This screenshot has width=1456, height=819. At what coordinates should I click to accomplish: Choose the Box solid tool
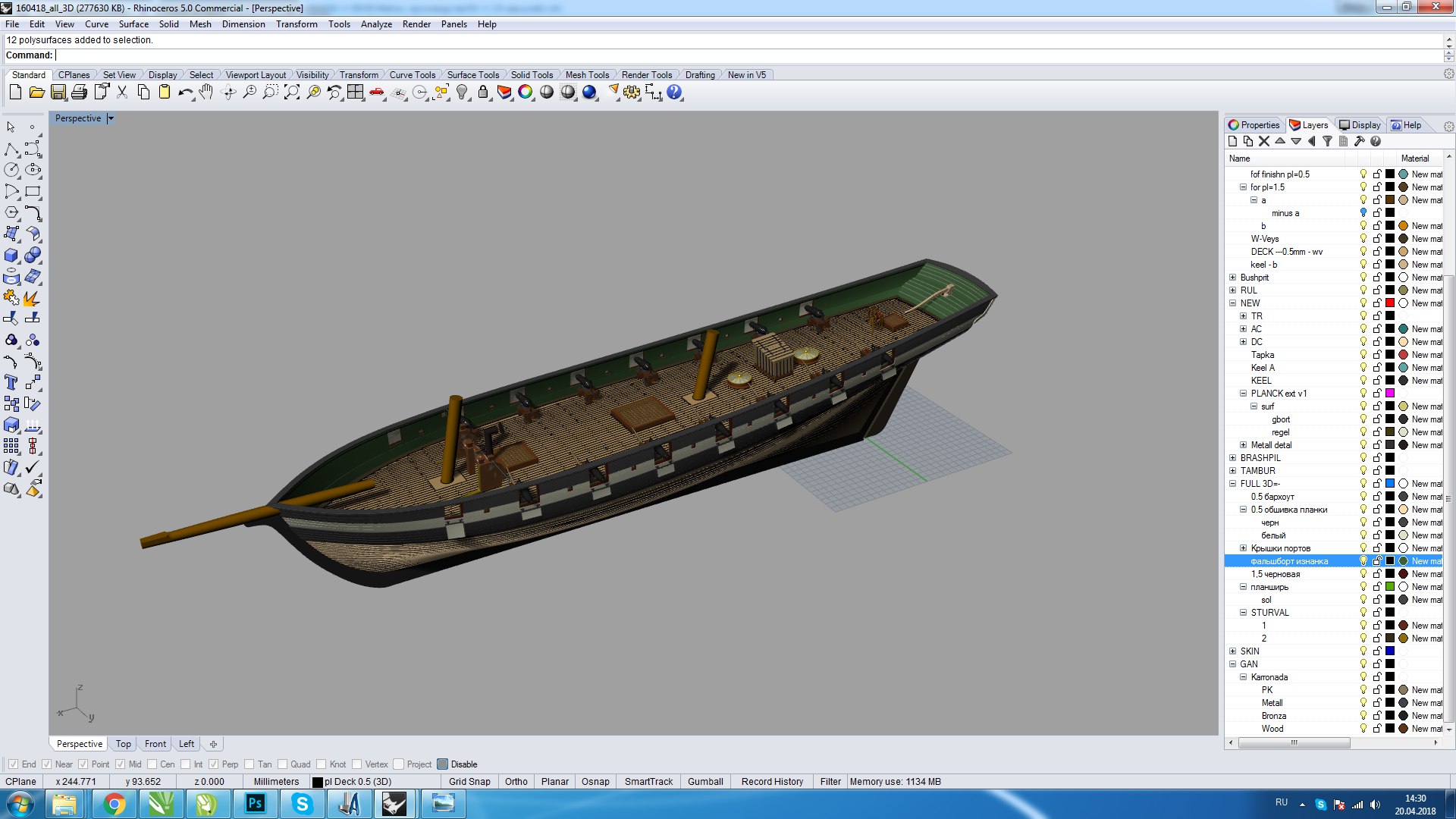tap(12, 256)
